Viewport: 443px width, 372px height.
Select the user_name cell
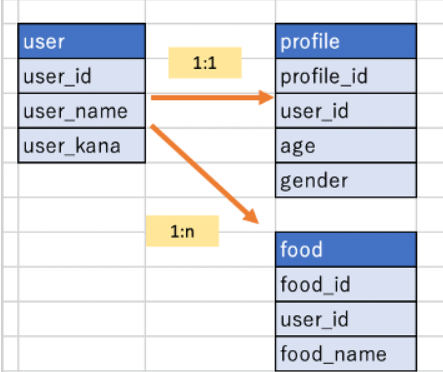pos(82,111)
